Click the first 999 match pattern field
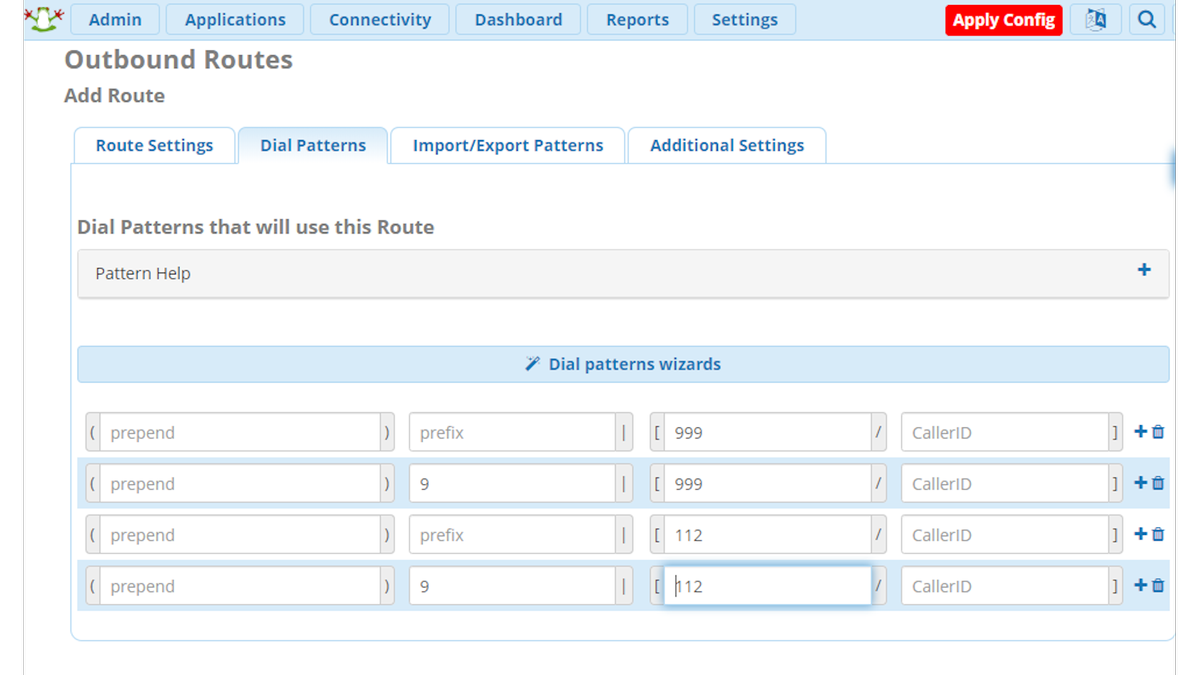 pyautogui.click(x=768, y=431)
